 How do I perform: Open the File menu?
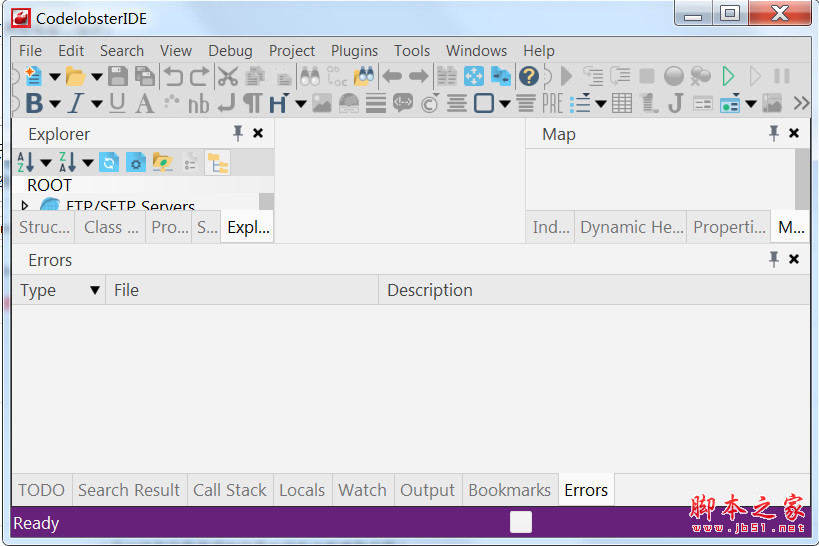[30, 51]
